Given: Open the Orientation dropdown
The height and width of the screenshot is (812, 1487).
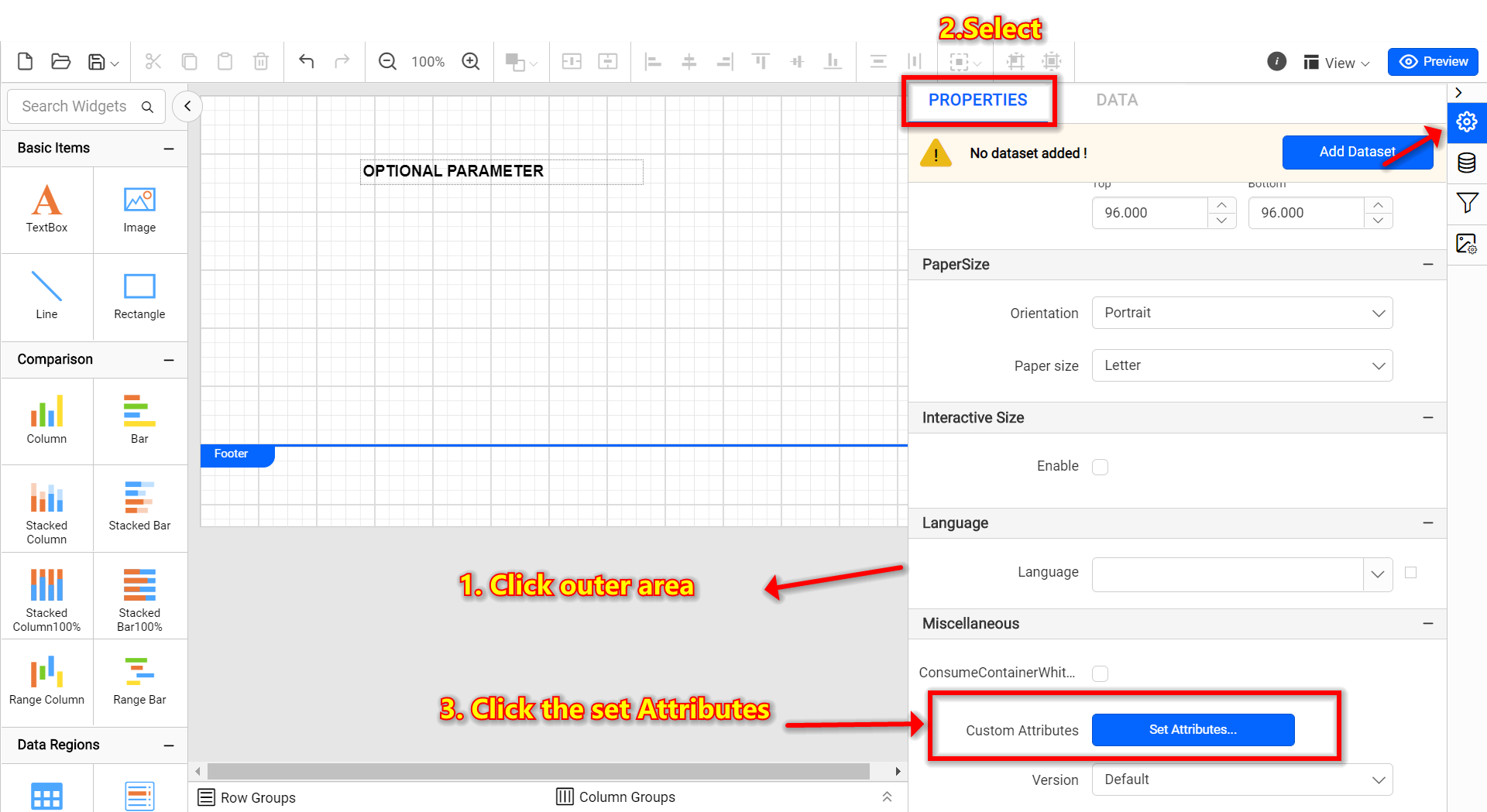Looking at the screenshot, I should point(1242,313).
